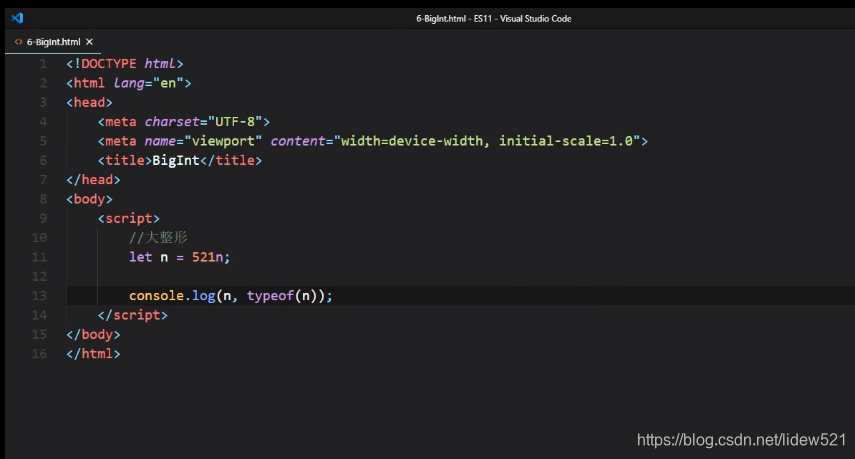Viewport: 855px width, 459px height.
Task: Click the charset="UTF-8" attribute
Action: [x=203, y=122]
